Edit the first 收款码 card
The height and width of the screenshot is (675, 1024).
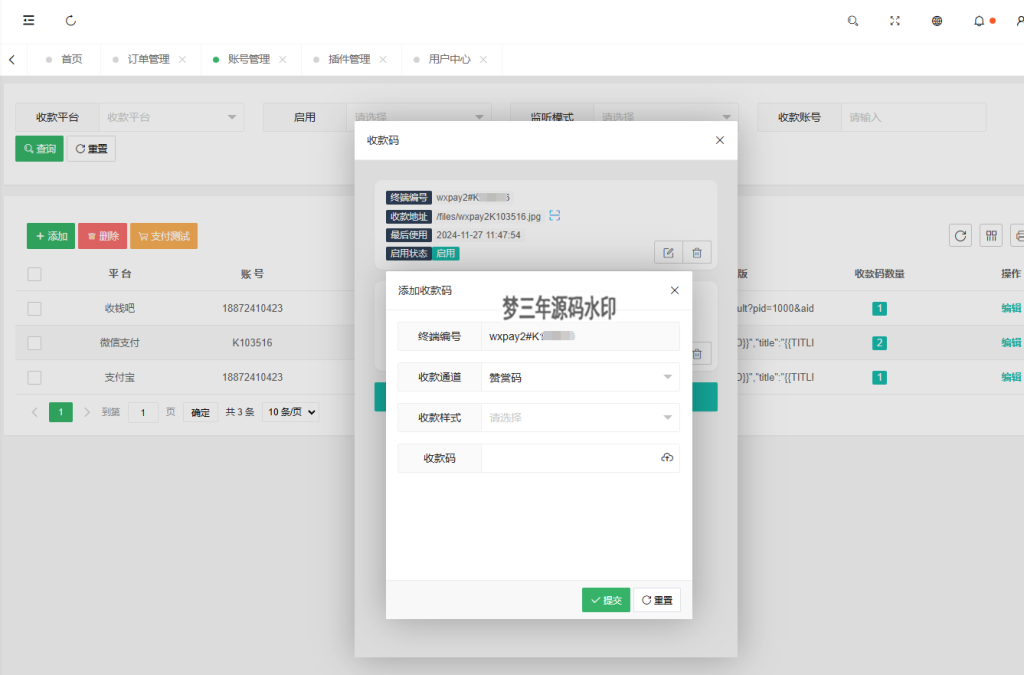(x=668, y=253)
